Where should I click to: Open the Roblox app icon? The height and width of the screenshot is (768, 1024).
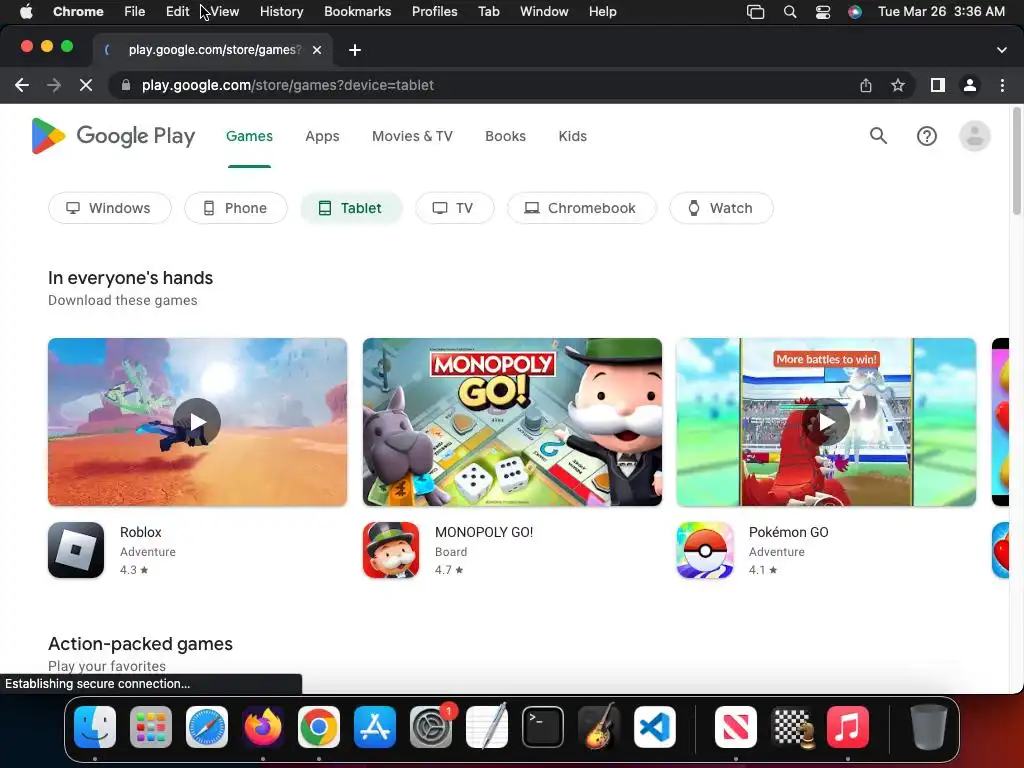point(76,550)
